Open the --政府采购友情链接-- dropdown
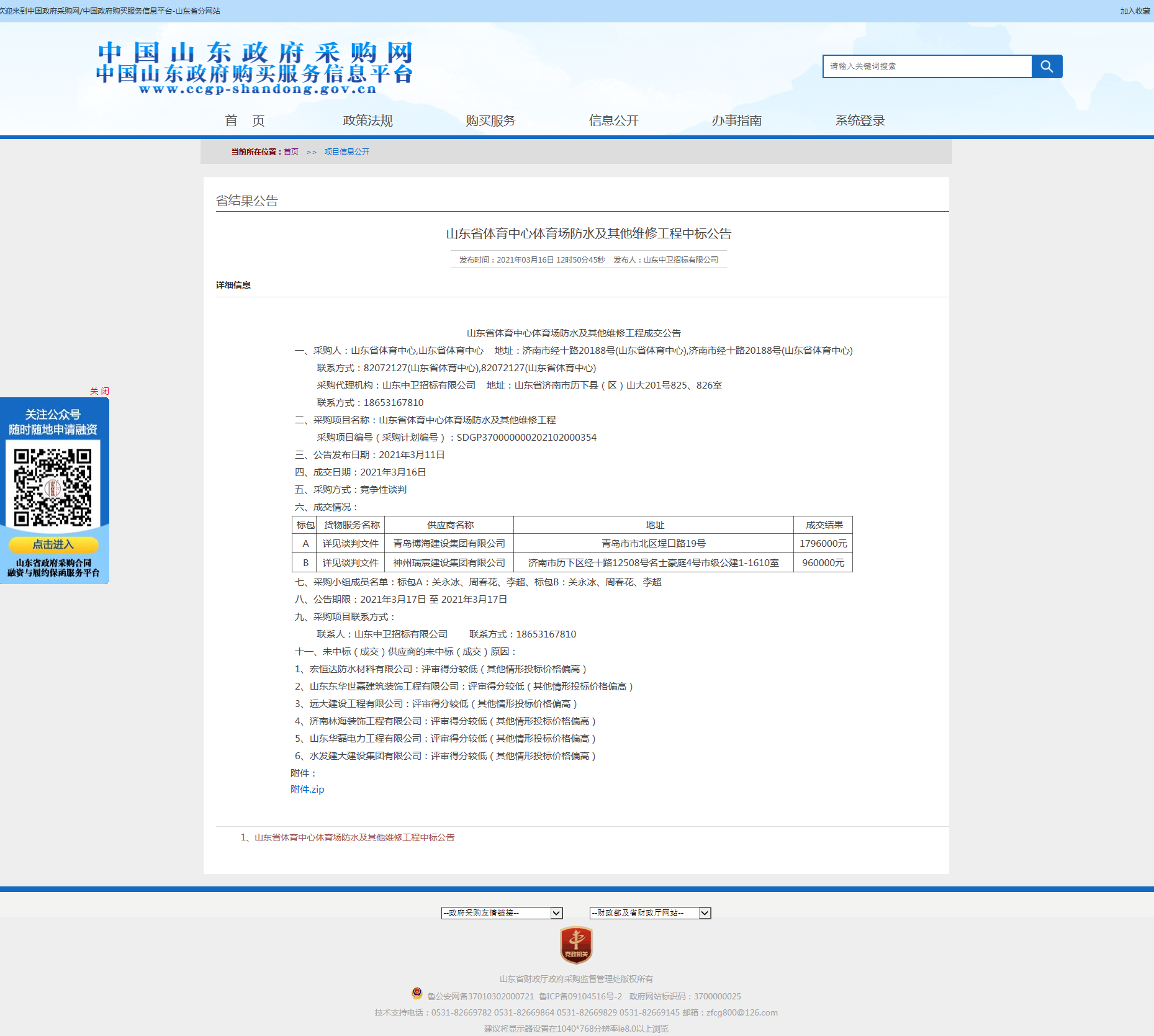Screen dimensions: 1154x1036 [x=501, y=913]
